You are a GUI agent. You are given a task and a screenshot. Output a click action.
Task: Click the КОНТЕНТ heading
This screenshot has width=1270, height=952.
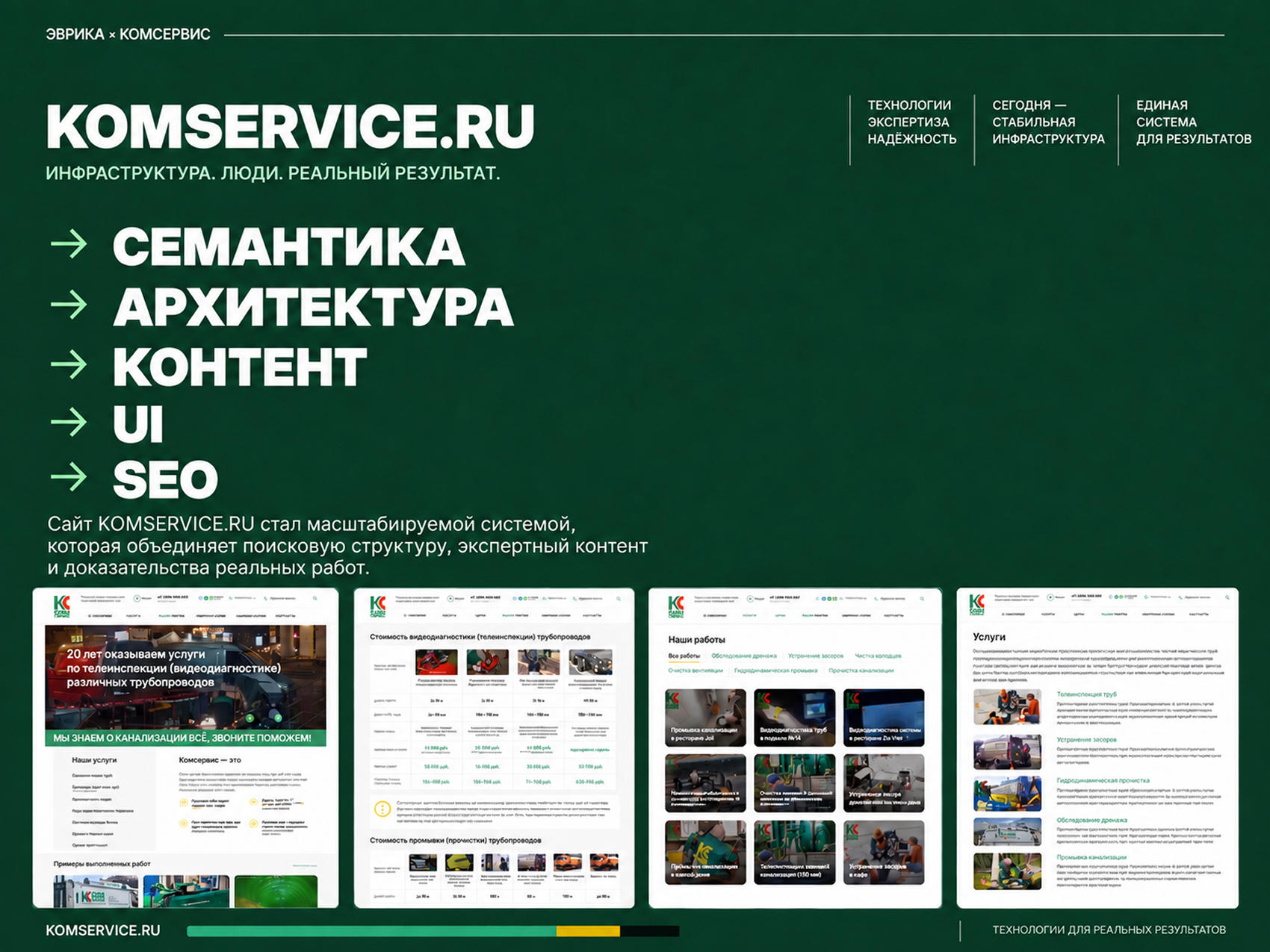coord(240,367)
